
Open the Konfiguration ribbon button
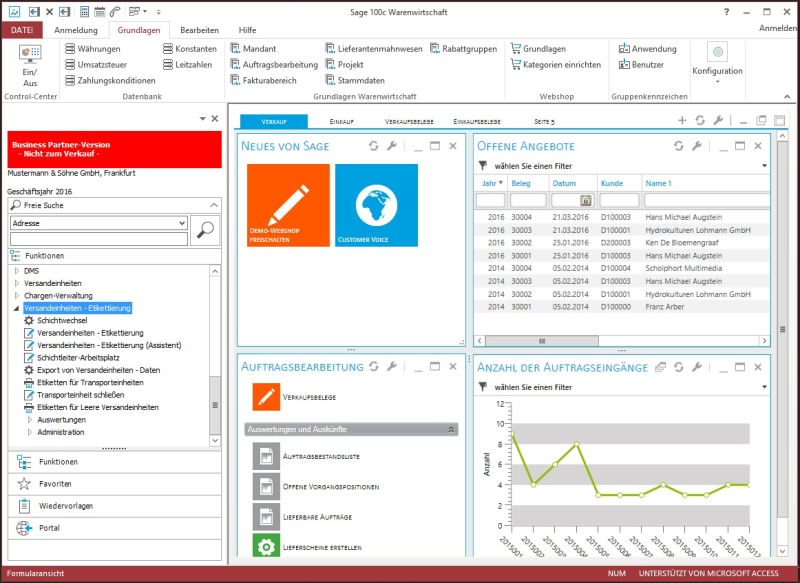[717, 58]
